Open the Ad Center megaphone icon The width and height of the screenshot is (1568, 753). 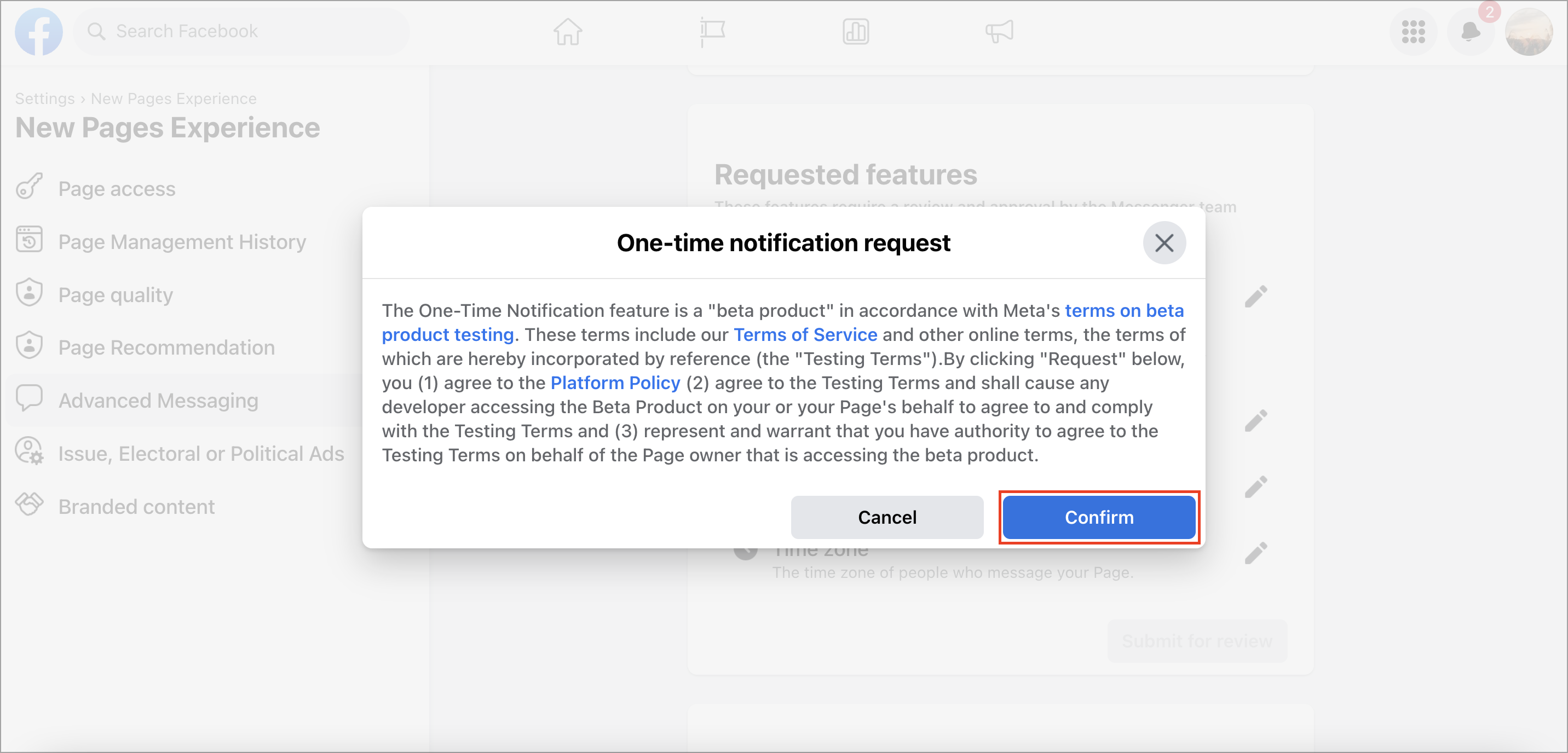click(999, 32)
